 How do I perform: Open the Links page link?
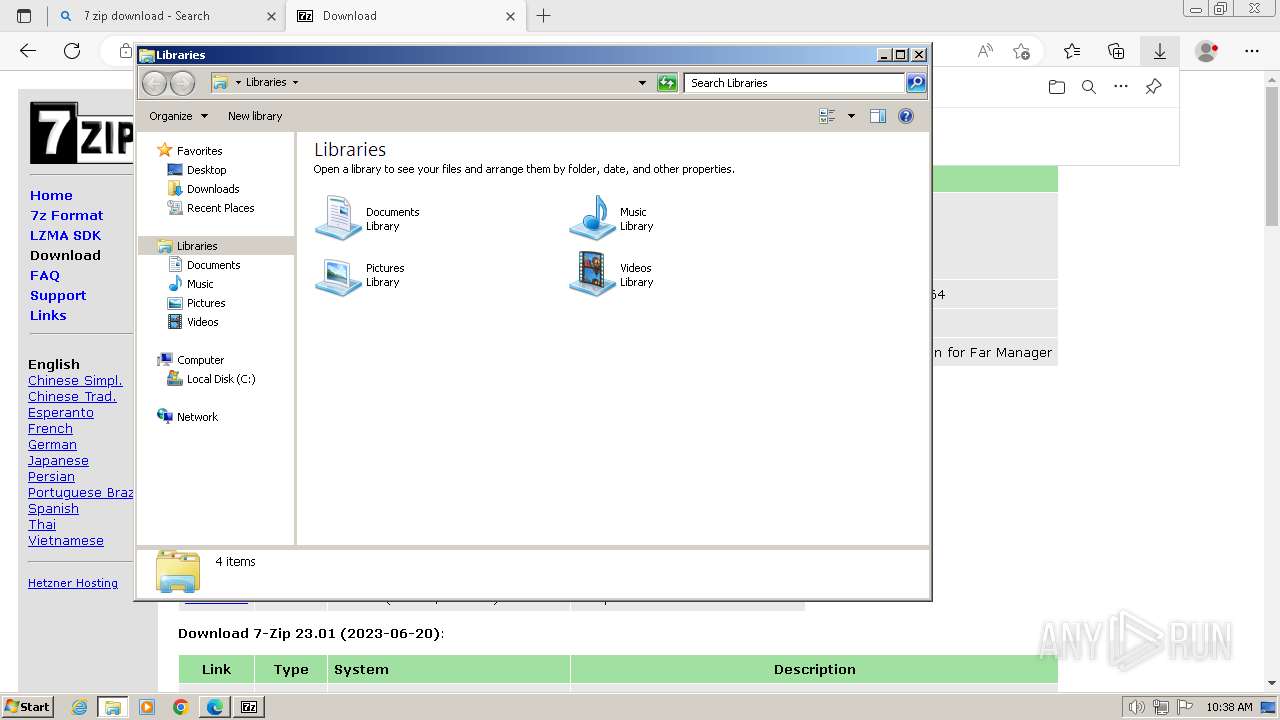pos(48,316)
